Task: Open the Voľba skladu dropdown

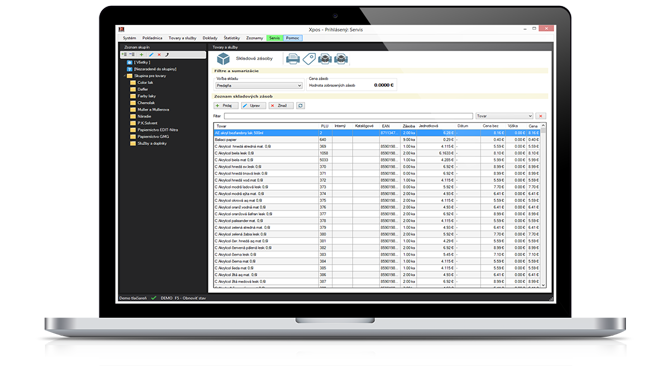Action: click(x=258, y=86)
